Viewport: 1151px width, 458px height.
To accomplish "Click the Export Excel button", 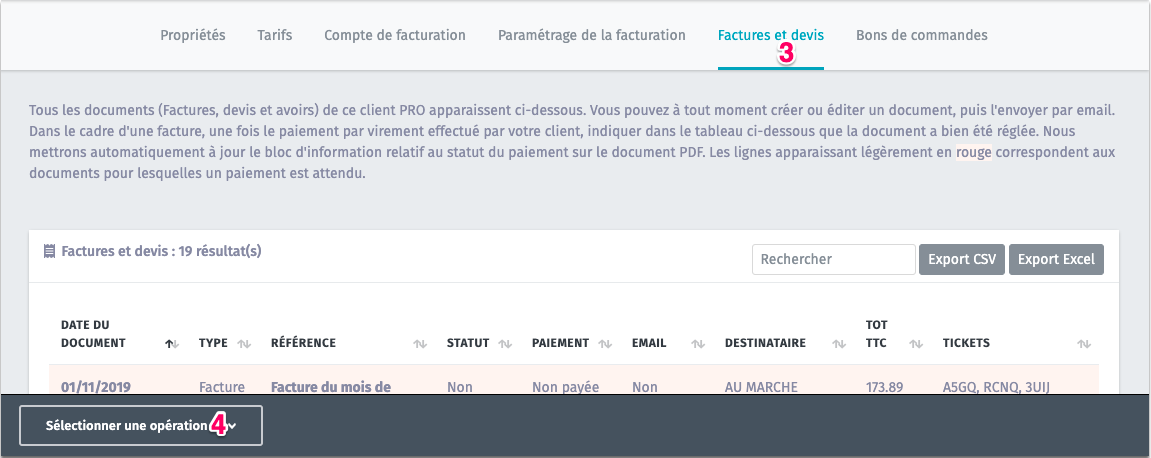I will (x=1056, y=259).
